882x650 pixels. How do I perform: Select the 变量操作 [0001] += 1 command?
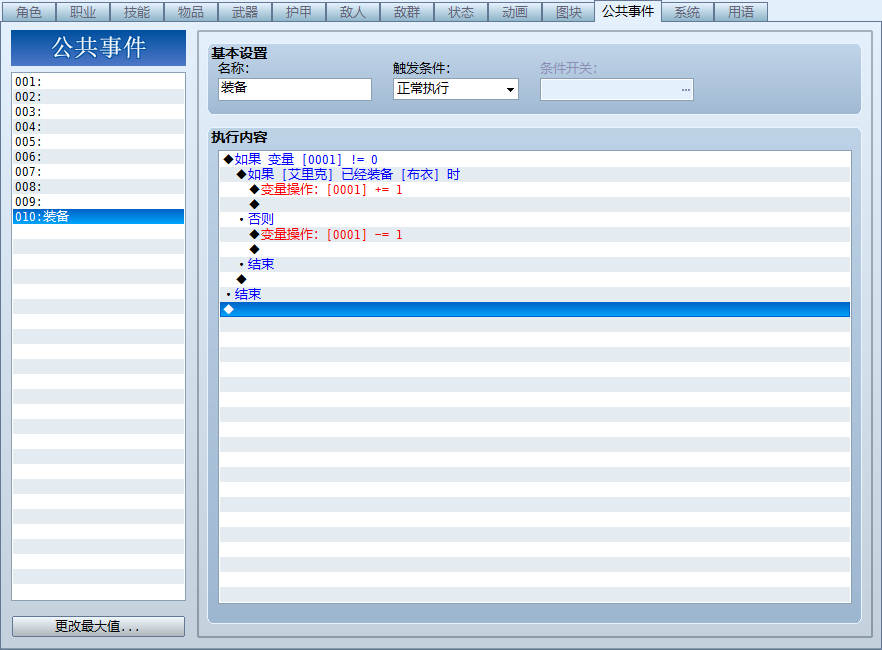point(331,189)
